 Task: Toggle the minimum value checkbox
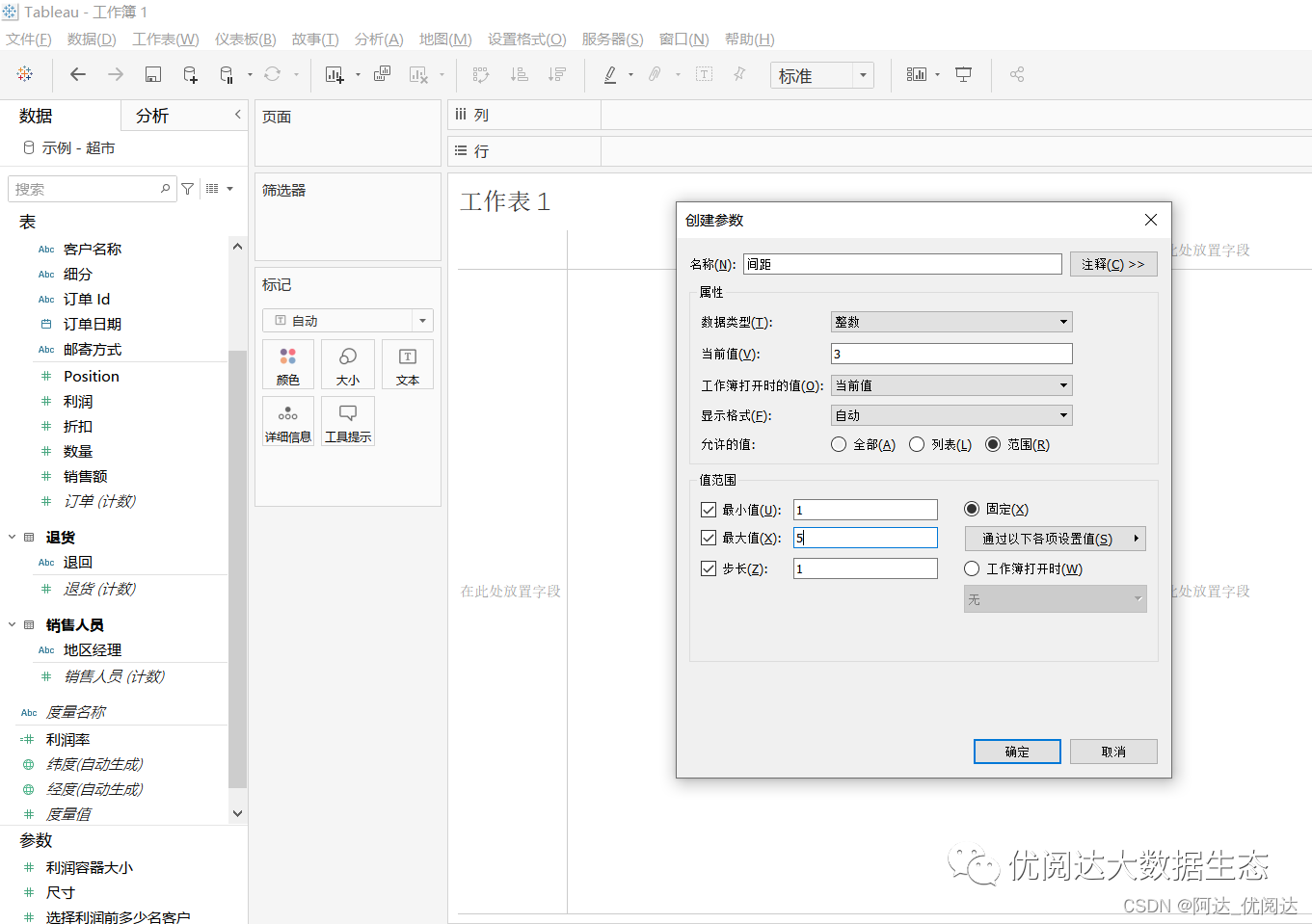coord(709,510)
